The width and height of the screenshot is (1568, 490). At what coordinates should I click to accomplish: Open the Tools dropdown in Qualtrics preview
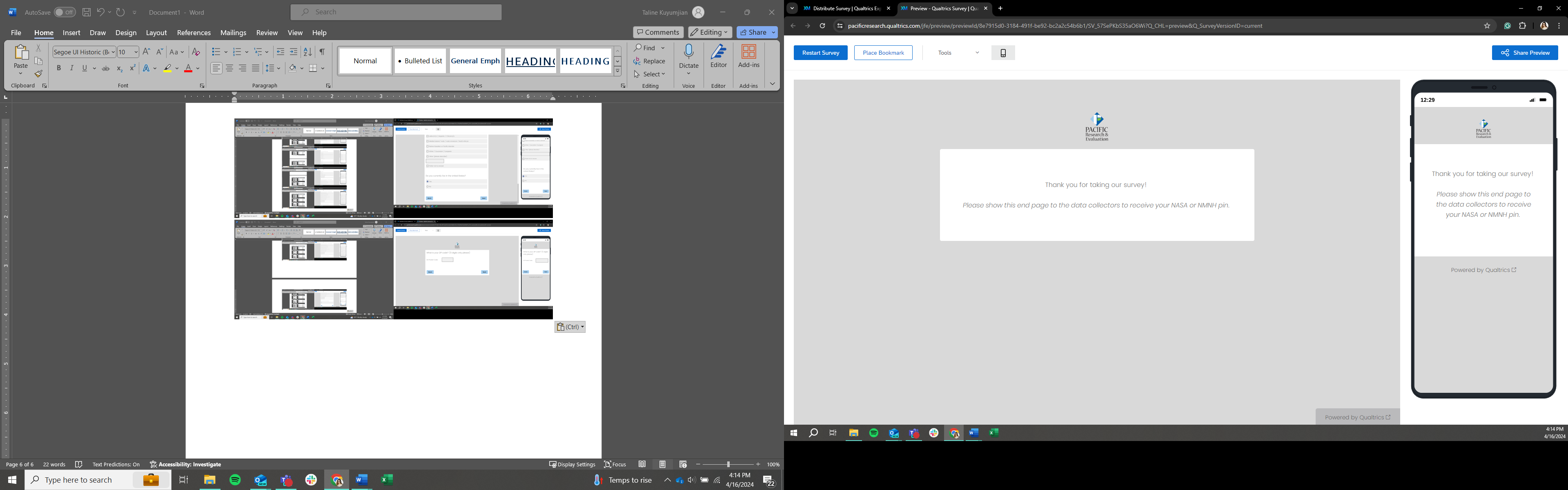958,53
